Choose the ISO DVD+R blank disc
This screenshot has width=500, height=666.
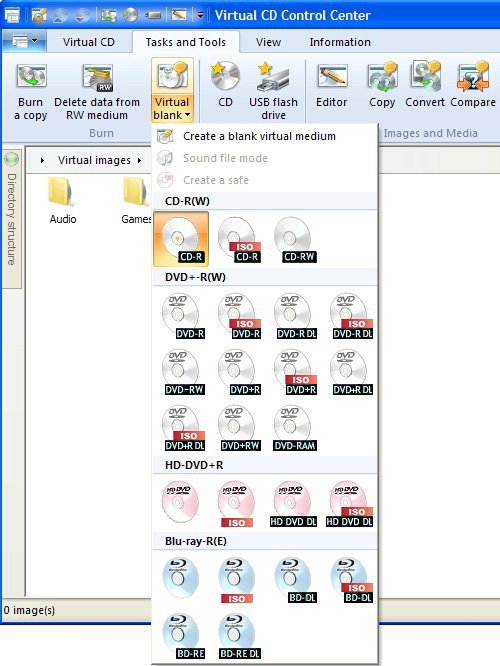[x=296, y=372]
